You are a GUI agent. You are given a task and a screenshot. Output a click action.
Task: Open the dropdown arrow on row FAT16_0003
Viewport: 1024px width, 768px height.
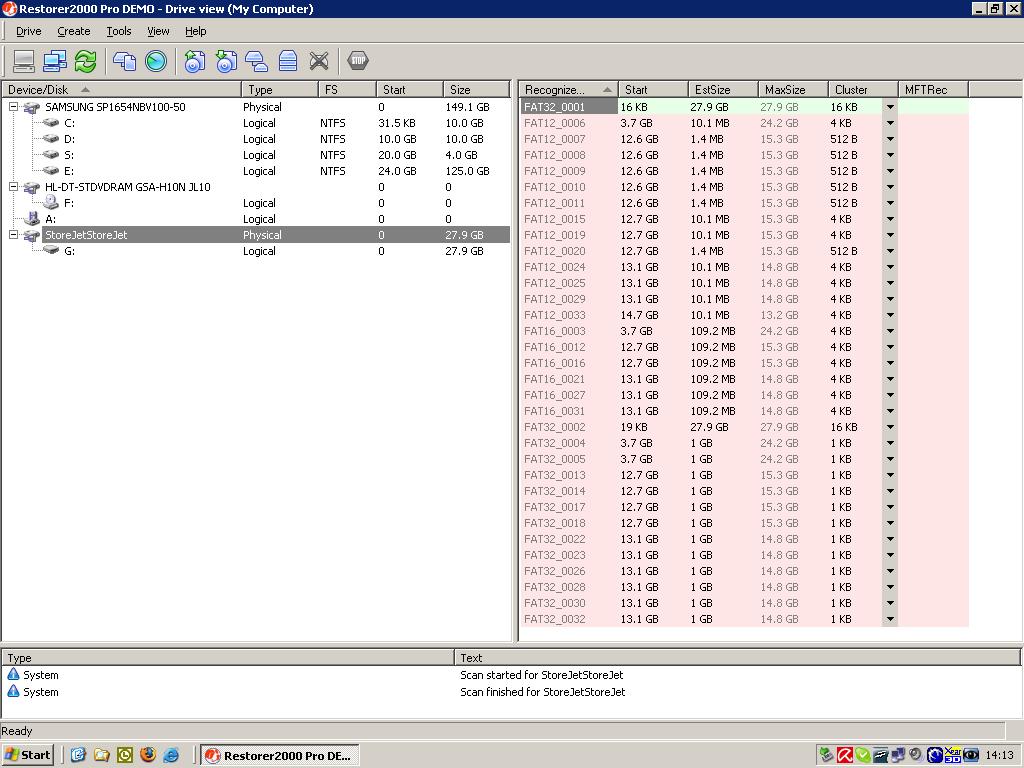pos(889,331)
